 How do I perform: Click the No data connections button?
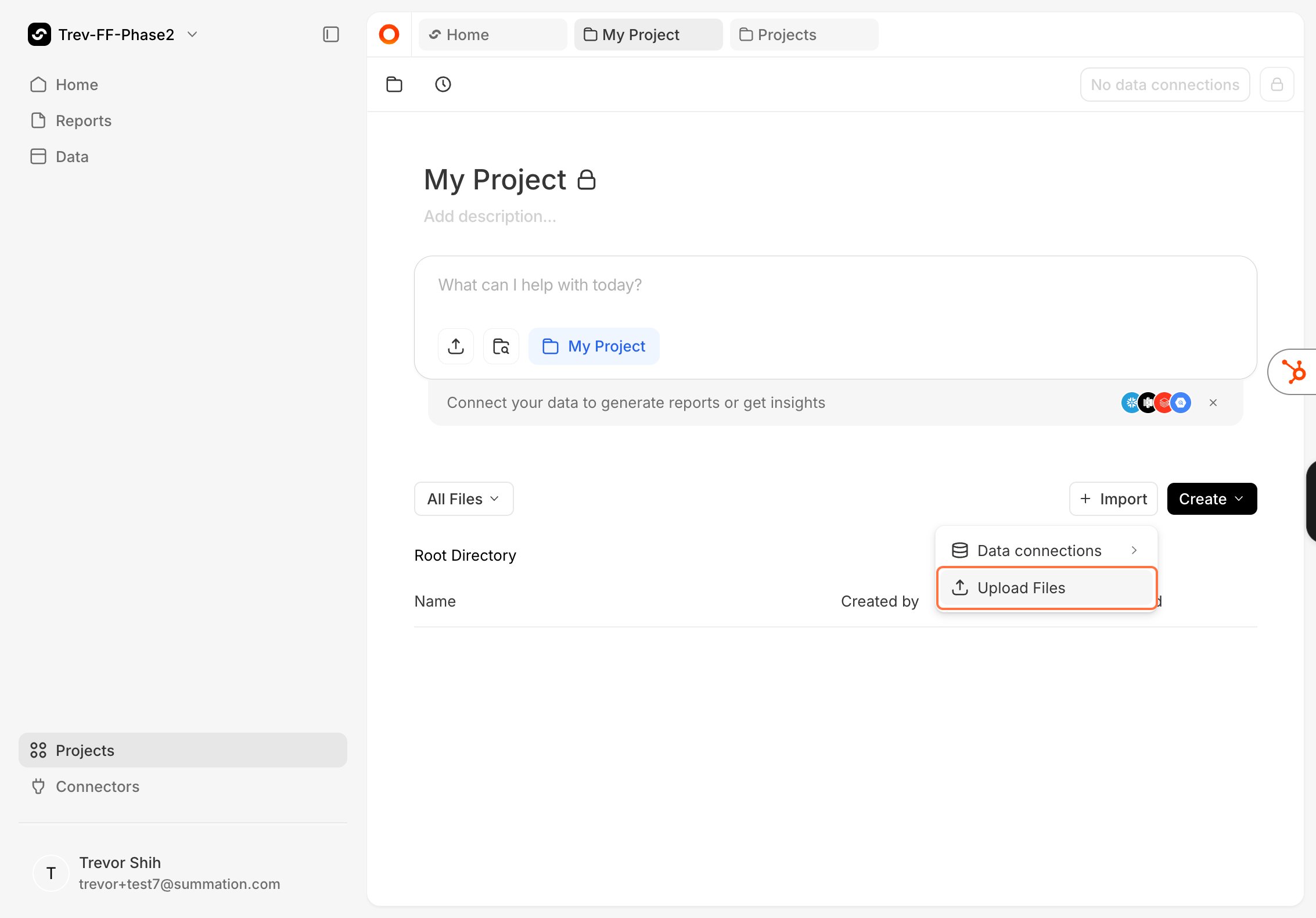click(x=1165, y=84)
